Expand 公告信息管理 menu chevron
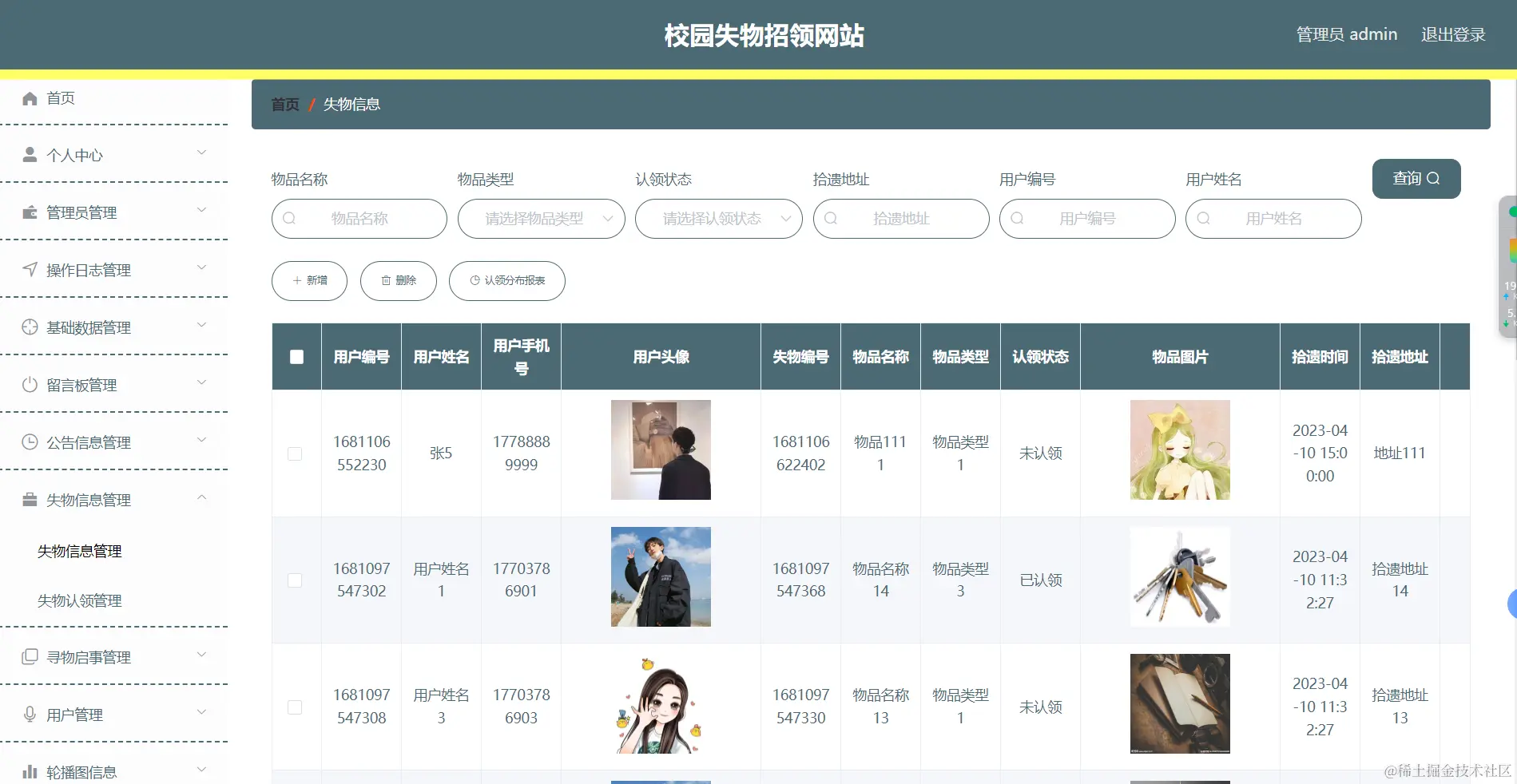This screenshot has width=1517, height=784. pos(202,440)
